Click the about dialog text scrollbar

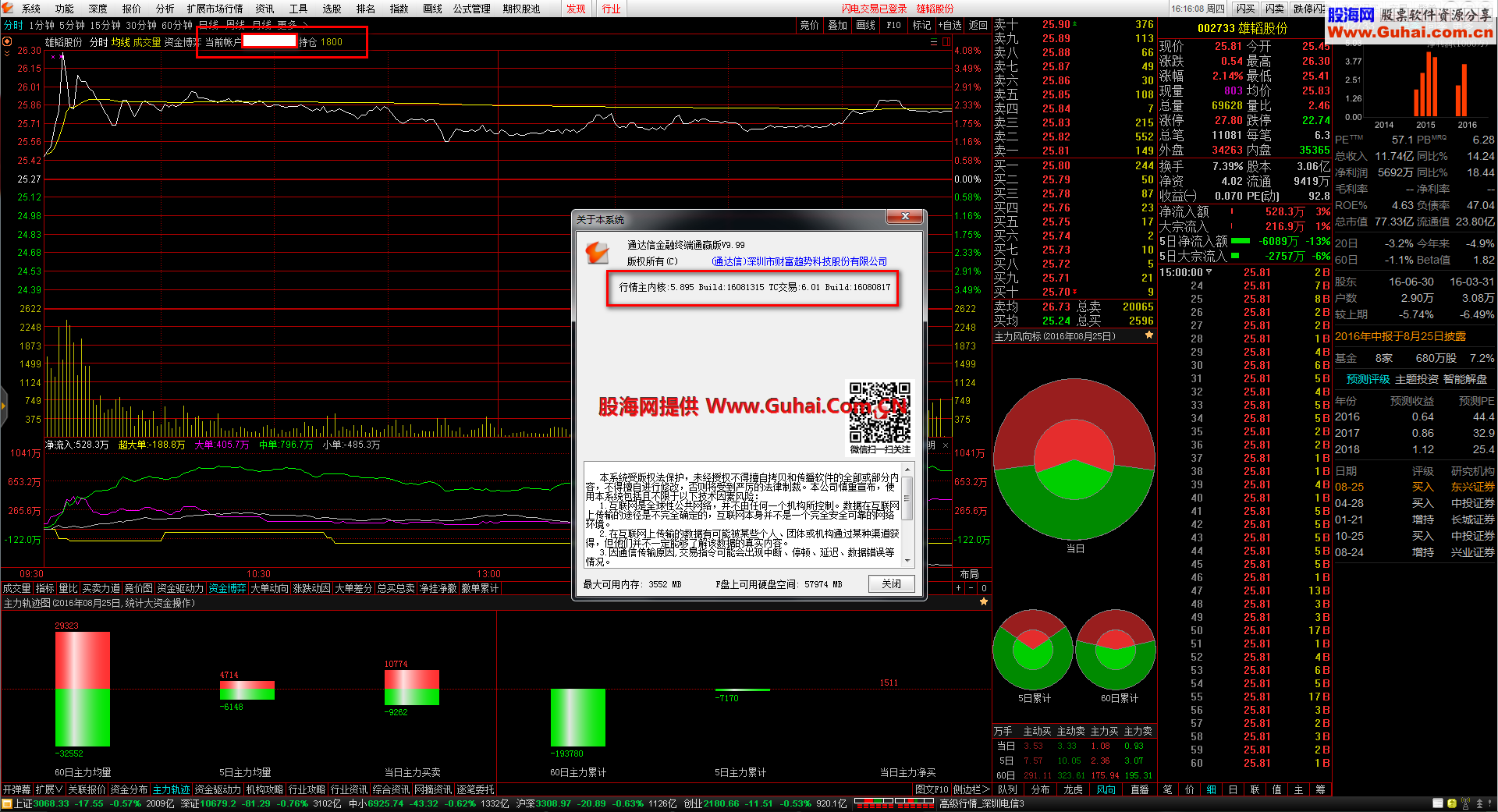tap(907, 514)
